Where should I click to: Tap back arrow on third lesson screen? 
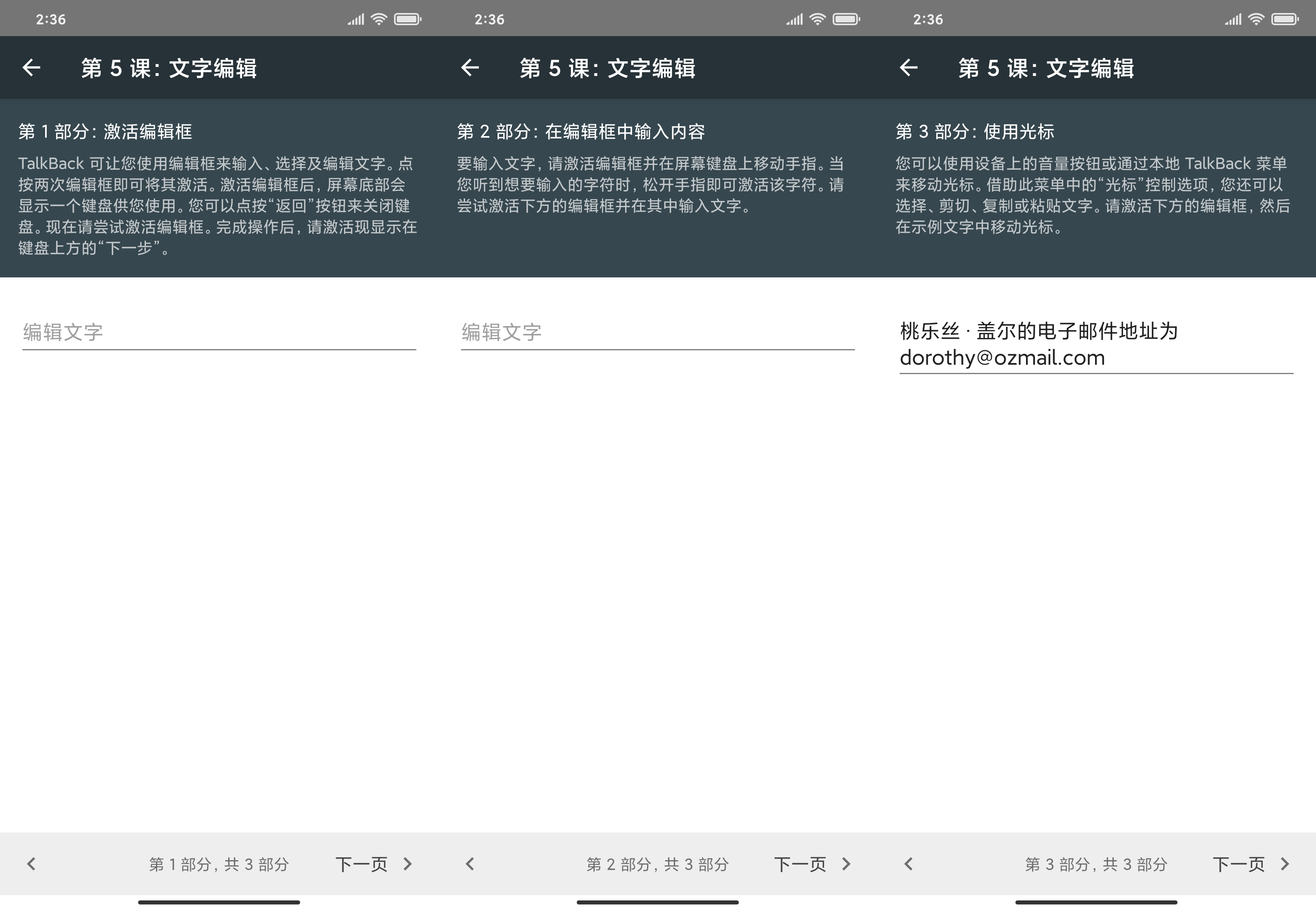[x=909, y=68]
